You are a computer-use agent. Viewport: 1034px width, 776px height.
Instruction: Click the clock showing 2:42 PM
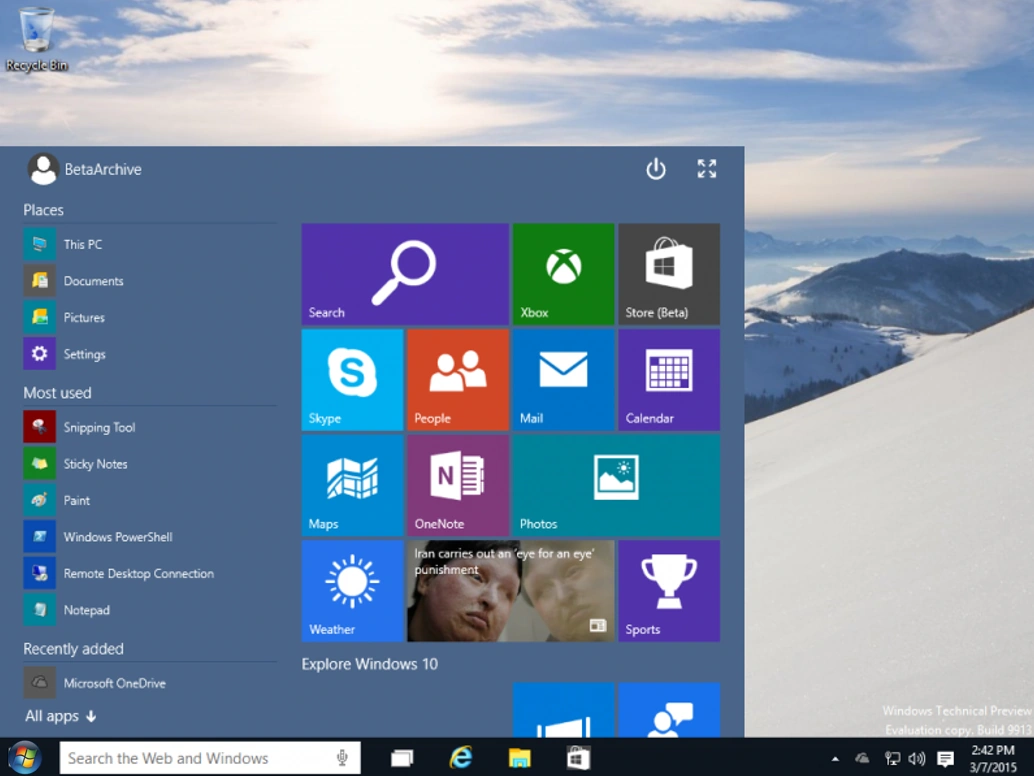(x=993, y=758)
